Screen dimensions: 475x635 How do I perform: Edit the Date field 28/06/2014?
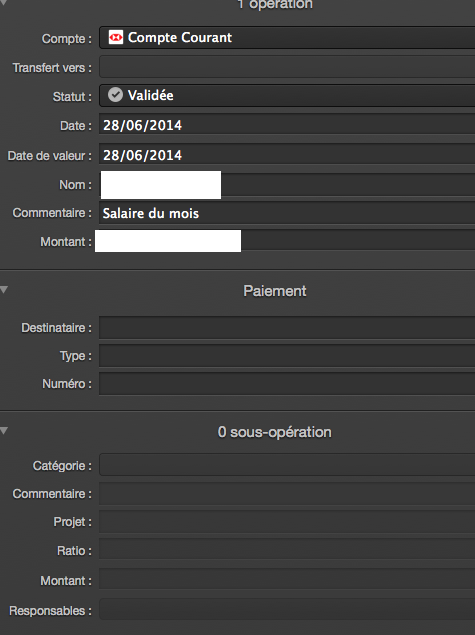287,125
